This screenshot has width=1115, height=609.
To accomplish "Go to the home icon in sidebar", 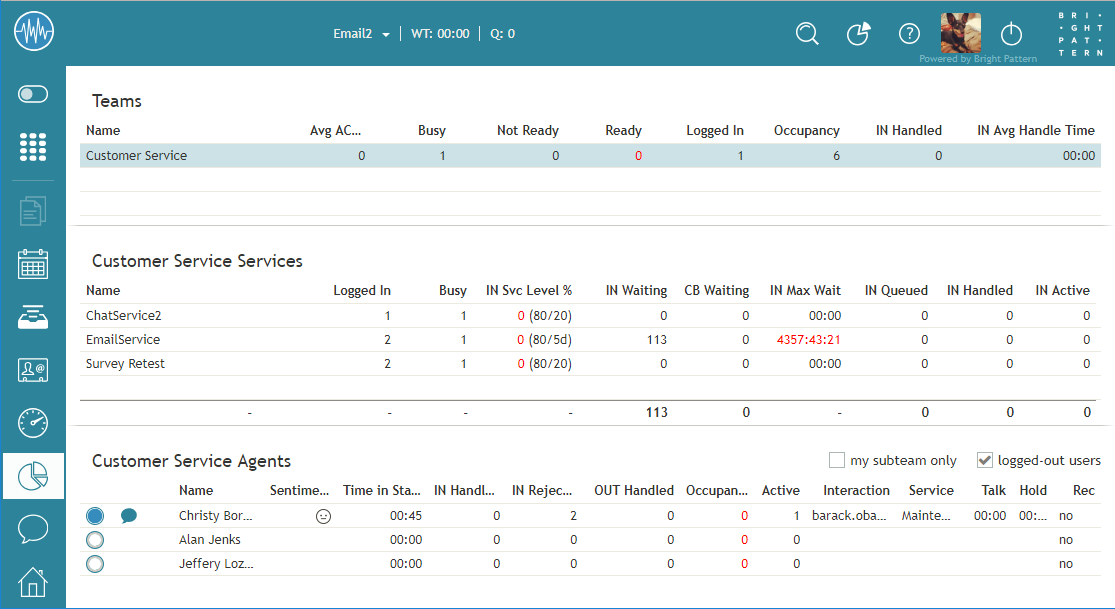I will pyautogui.click(x=33, y=582).
